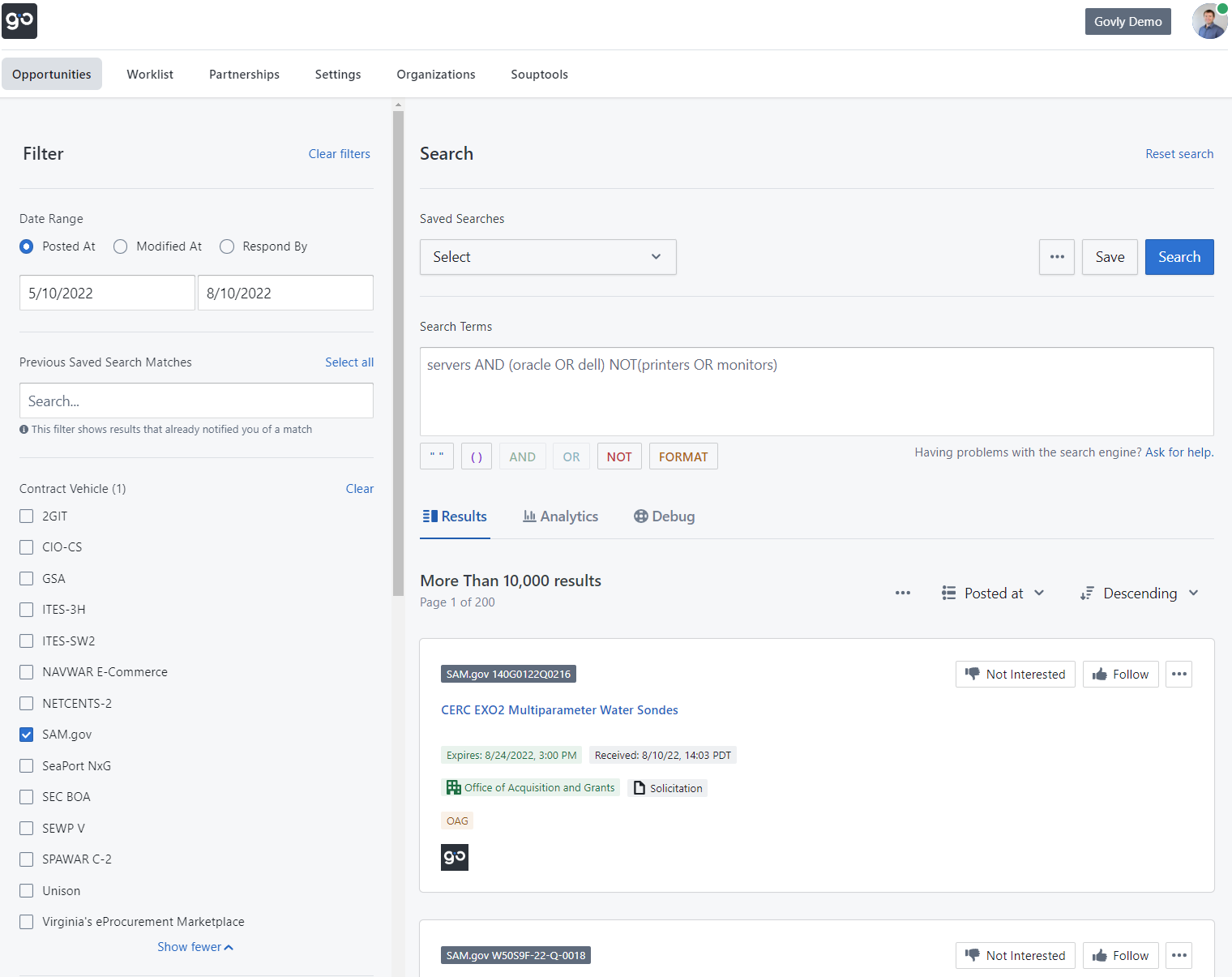Click the thumbs-up Follow icon on CERC result
Image resolution: width=1232 pixels, height=977 pixels.
coord(1101,674)
